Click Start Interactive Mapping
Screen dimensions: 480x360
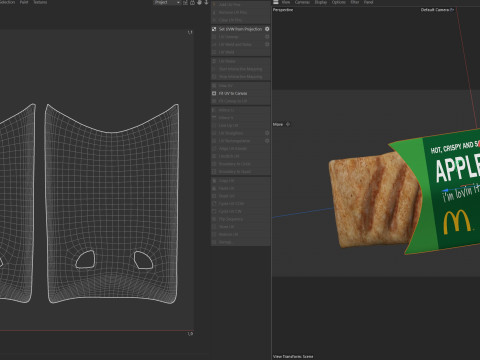pyautogui.click(x=240, y=69)
